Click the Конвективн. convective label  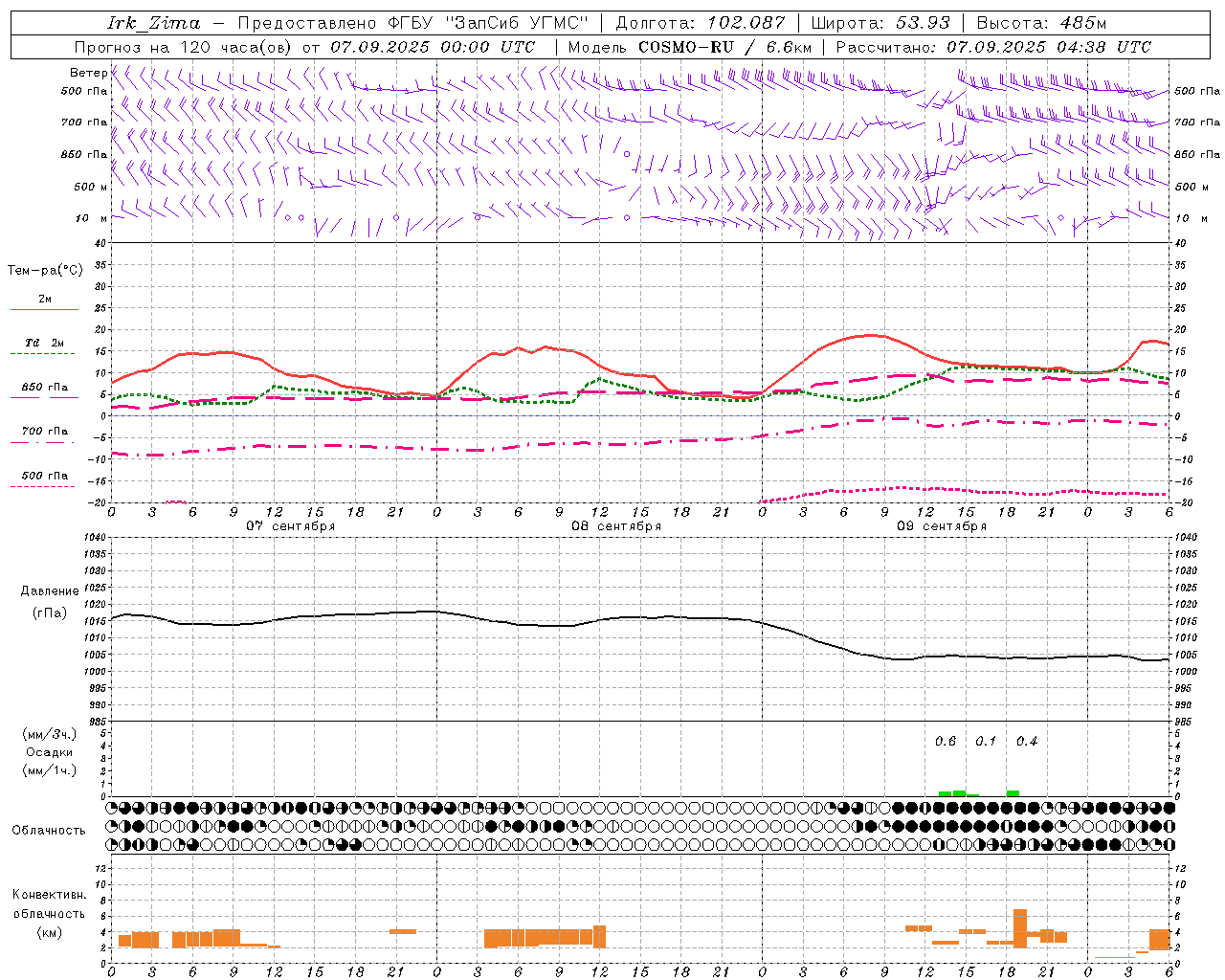click(49, 895)
